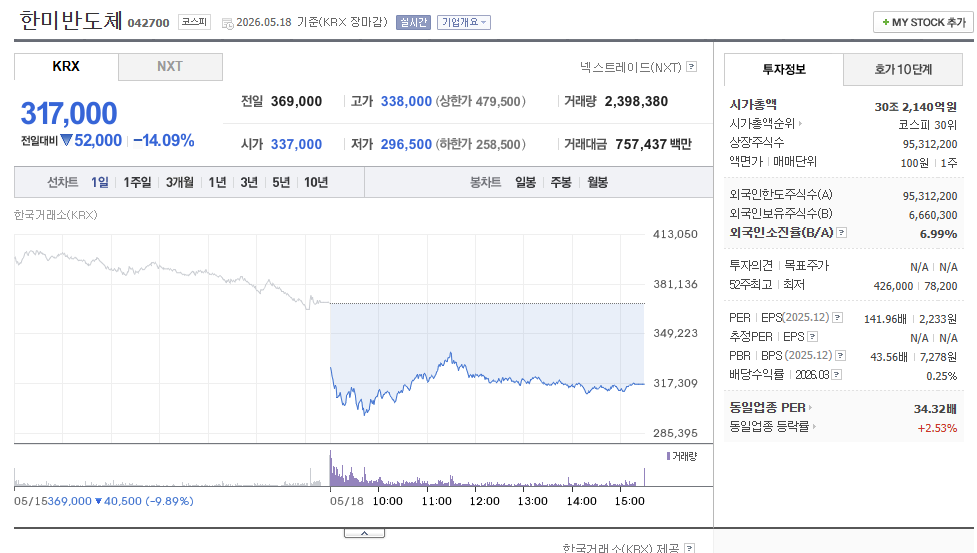
Task: Select the 10년 line chart period
Action: (x=316, y=182)
